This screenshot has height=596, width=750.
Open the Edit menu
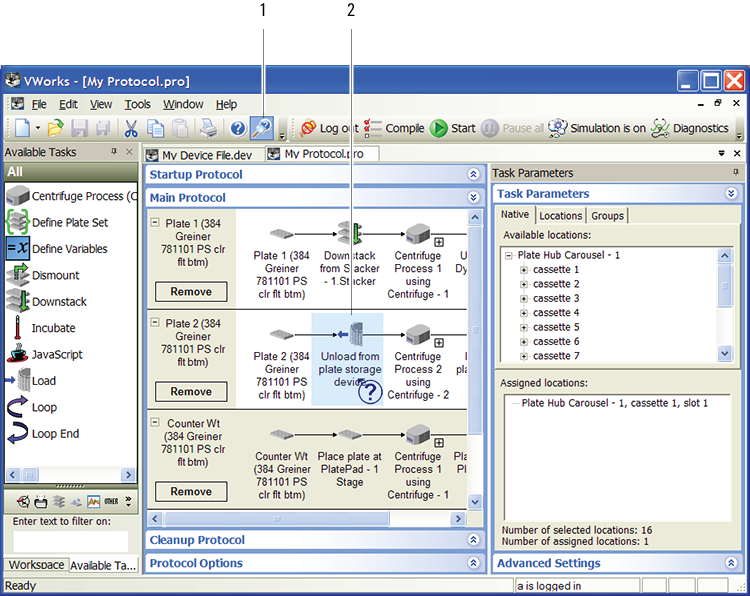coord(68,104)
